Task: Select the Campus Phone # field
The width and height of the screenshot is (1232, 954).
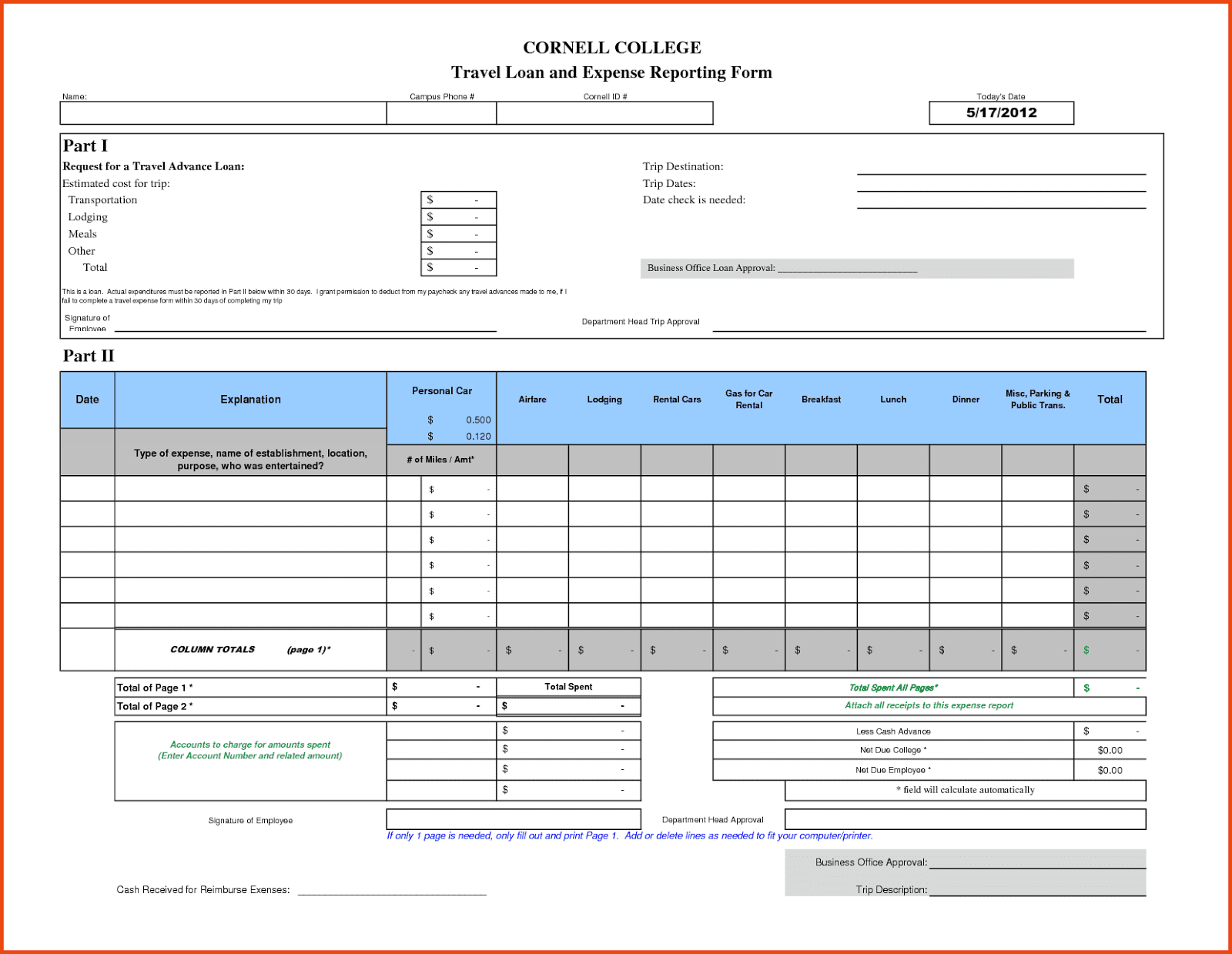Action: click(441, 113)
